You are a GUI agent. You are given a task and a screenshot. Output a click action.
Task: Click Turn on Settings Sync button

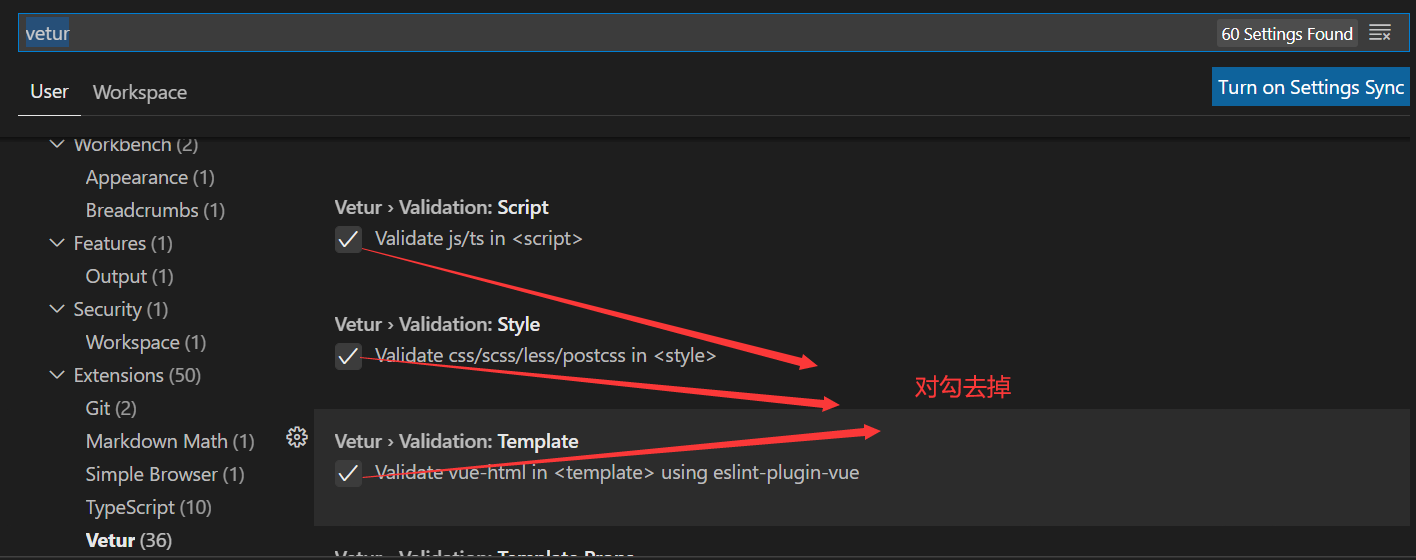[1311, 87]
